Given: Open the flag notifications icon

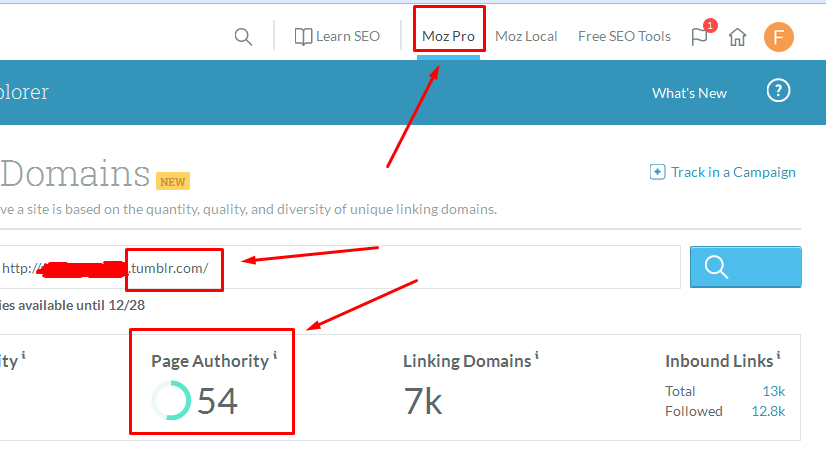Looking at the screenshot, I should [700, 37].
